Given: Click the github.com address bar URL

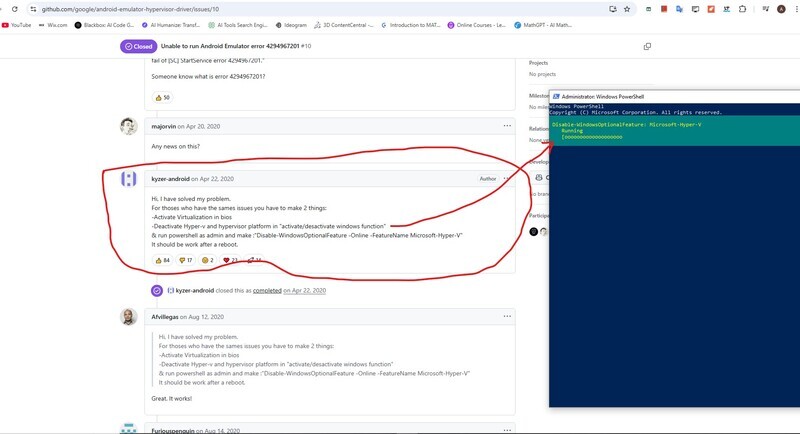Looking at the screenshot, I should 130,9.
